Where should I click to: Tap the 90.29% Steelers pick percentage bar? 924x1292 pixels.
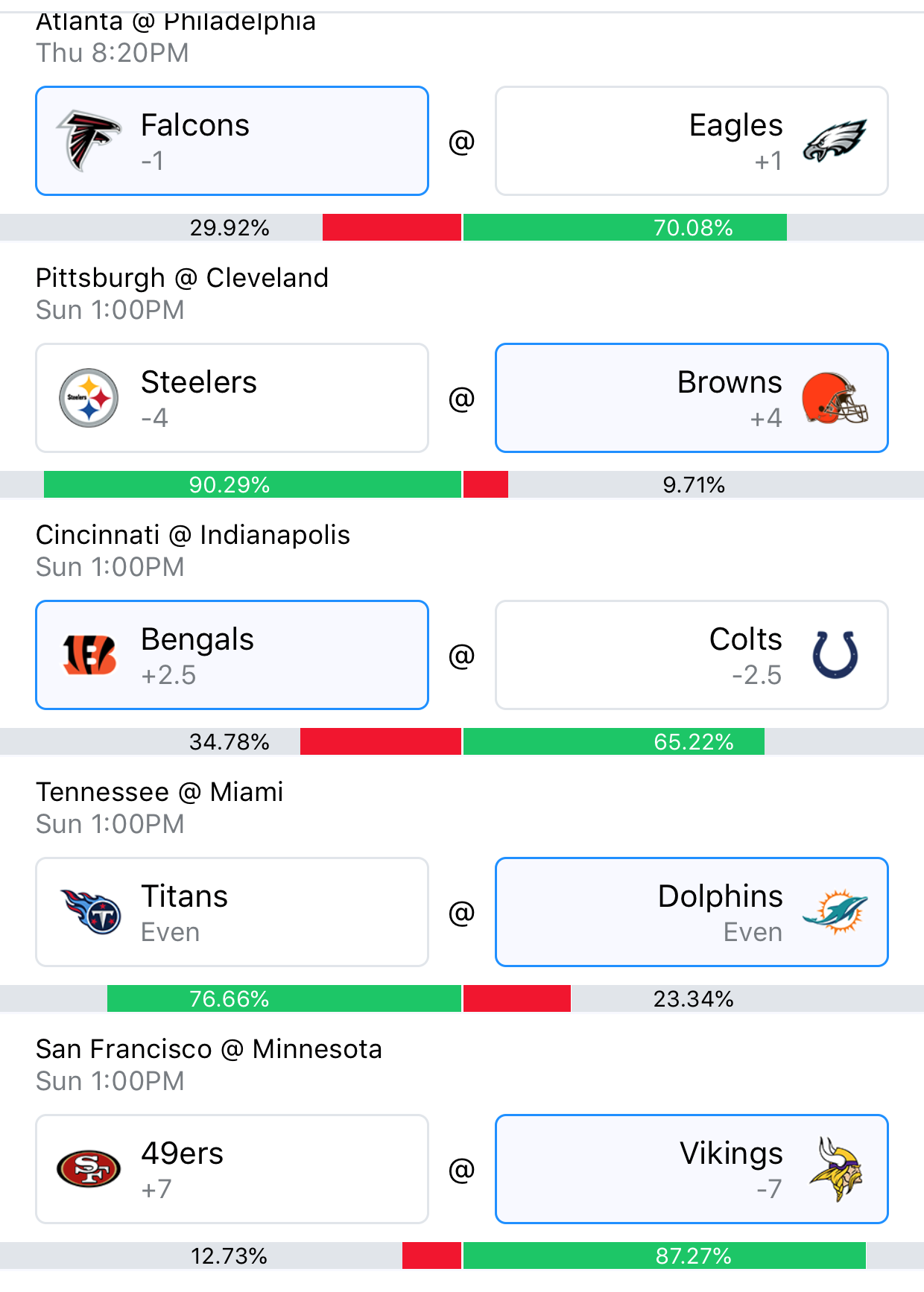coord(253,484)
